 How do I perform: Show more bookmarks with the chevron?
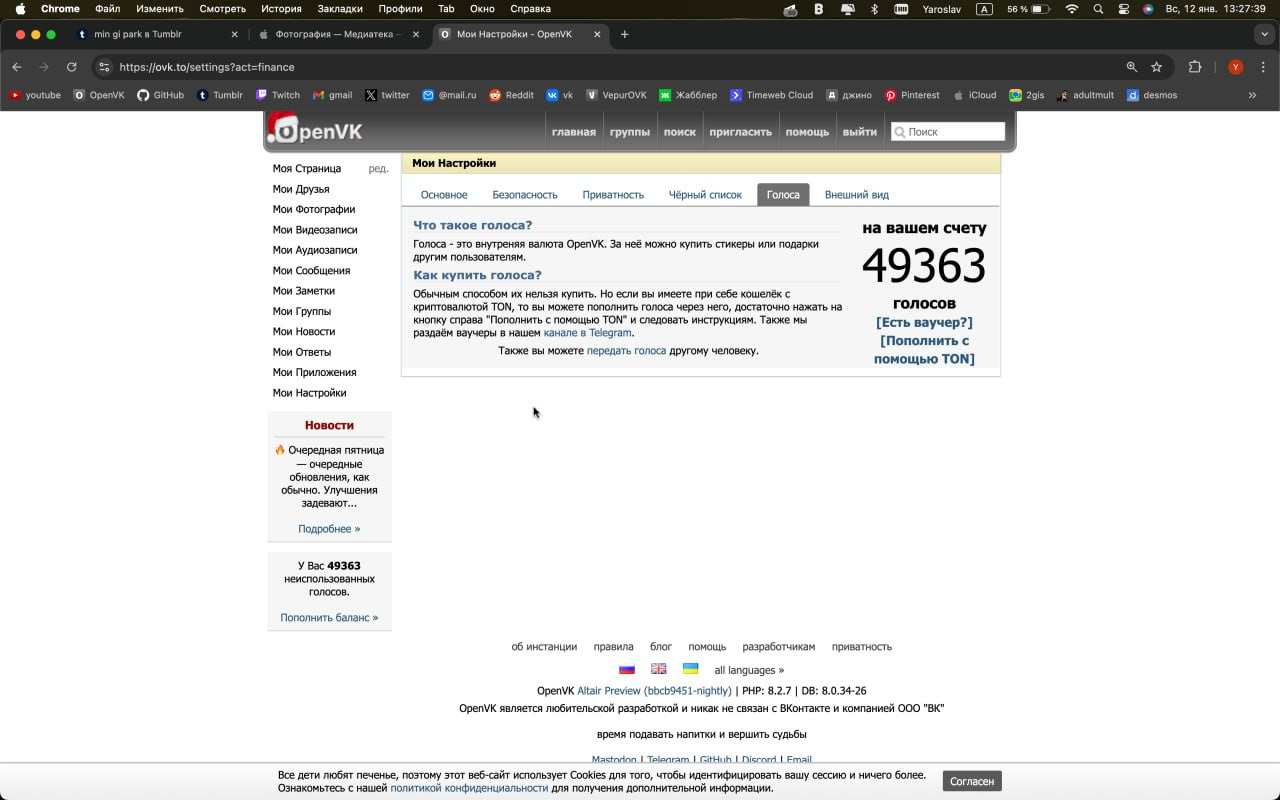click(1252, 95)
